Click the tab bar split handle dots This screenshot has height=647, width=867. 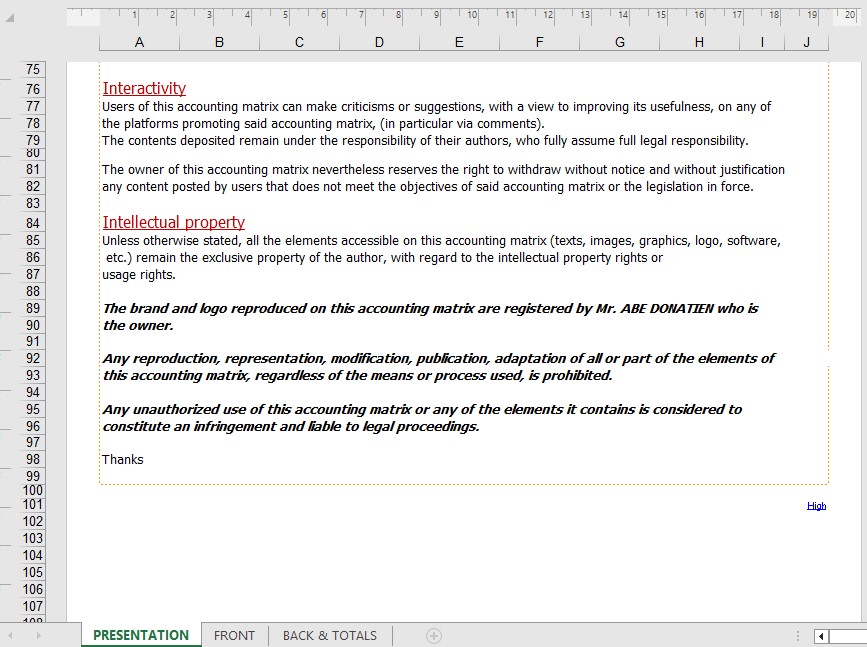(x=797, y=636)
